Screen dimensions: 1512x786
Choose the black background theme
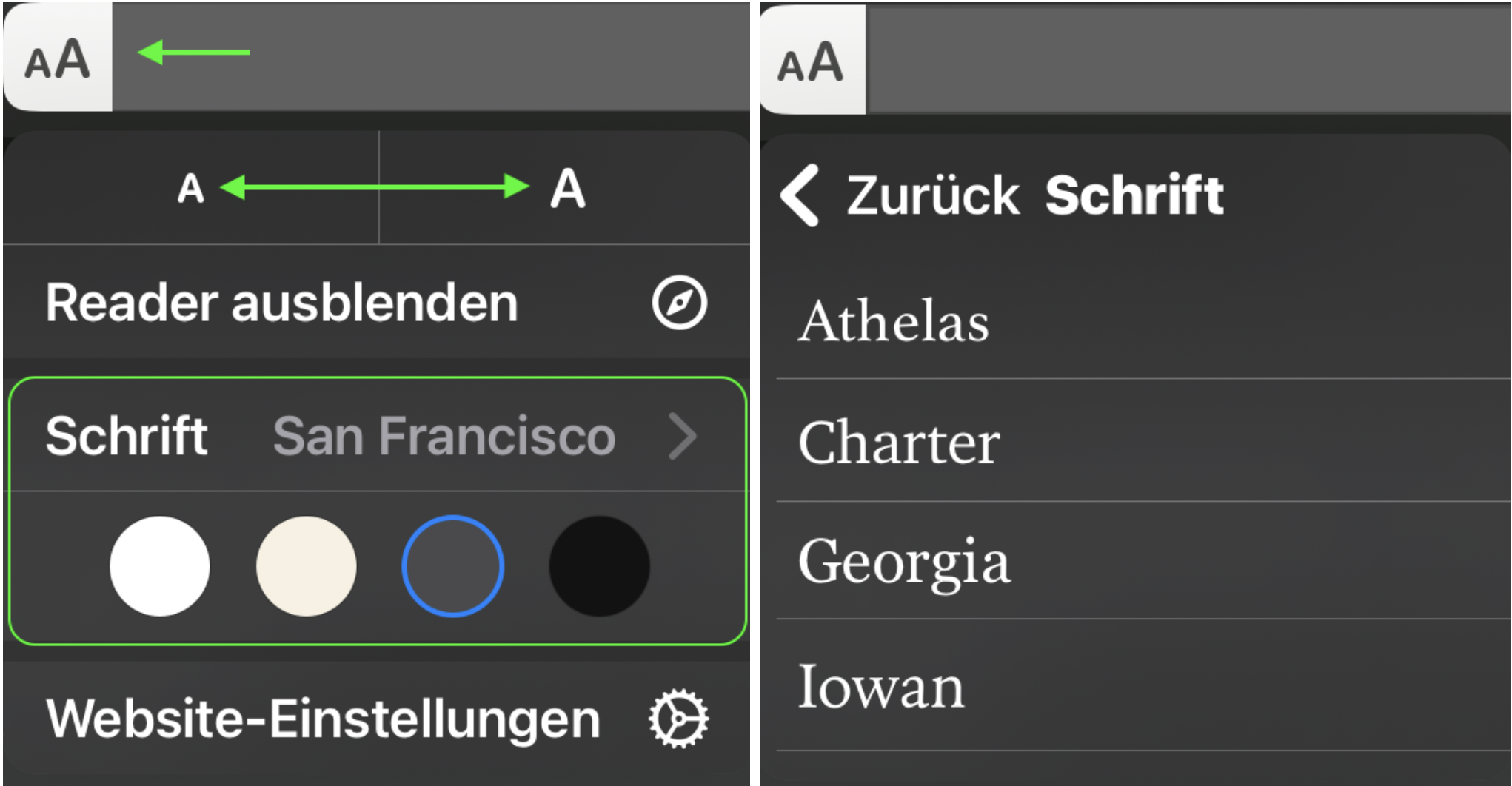pos(599,566)
